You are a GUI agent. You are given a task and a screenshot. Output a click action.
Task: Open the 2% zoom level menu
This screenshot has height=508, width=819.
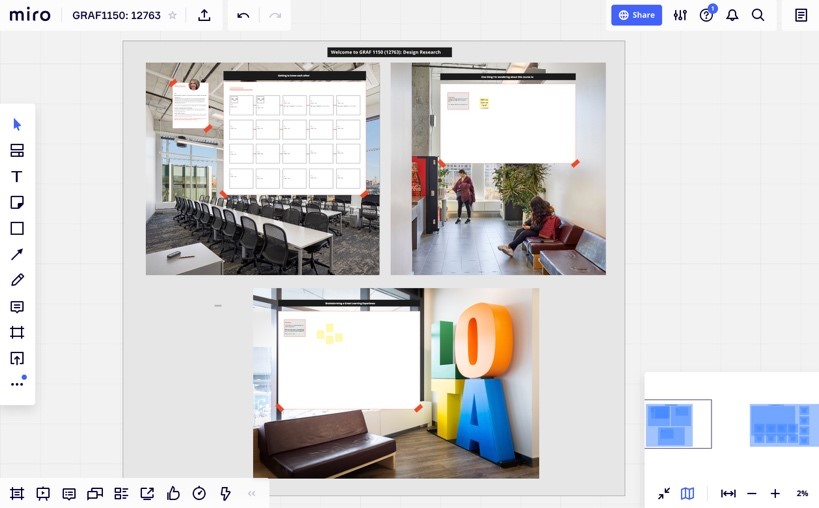tap(802, 493)
